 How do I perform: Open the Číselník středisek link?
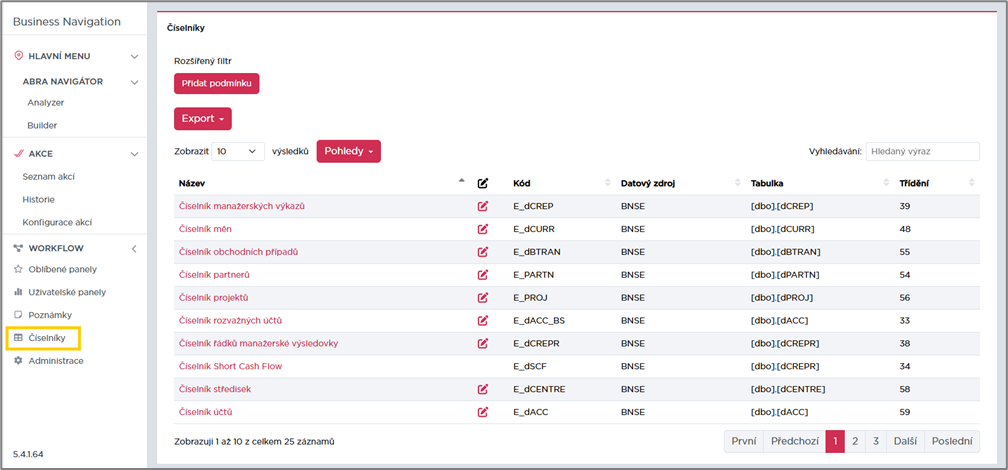point(215,389)
